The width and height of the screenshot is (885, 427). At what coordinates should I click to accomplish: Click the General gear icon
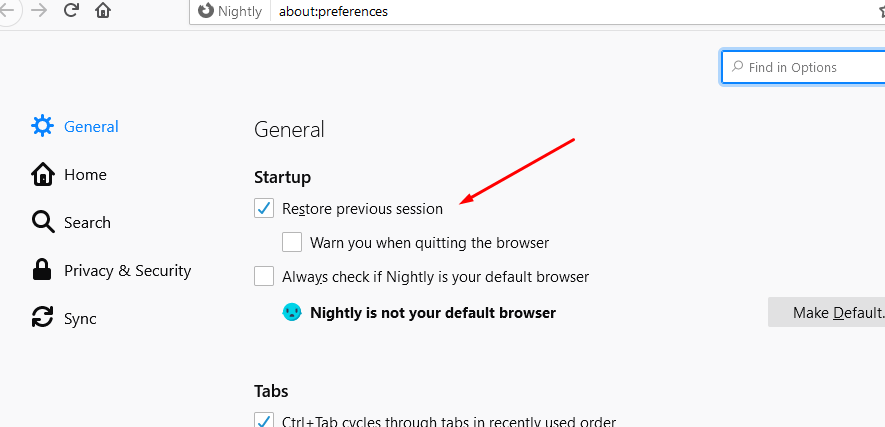click(42, 126)
